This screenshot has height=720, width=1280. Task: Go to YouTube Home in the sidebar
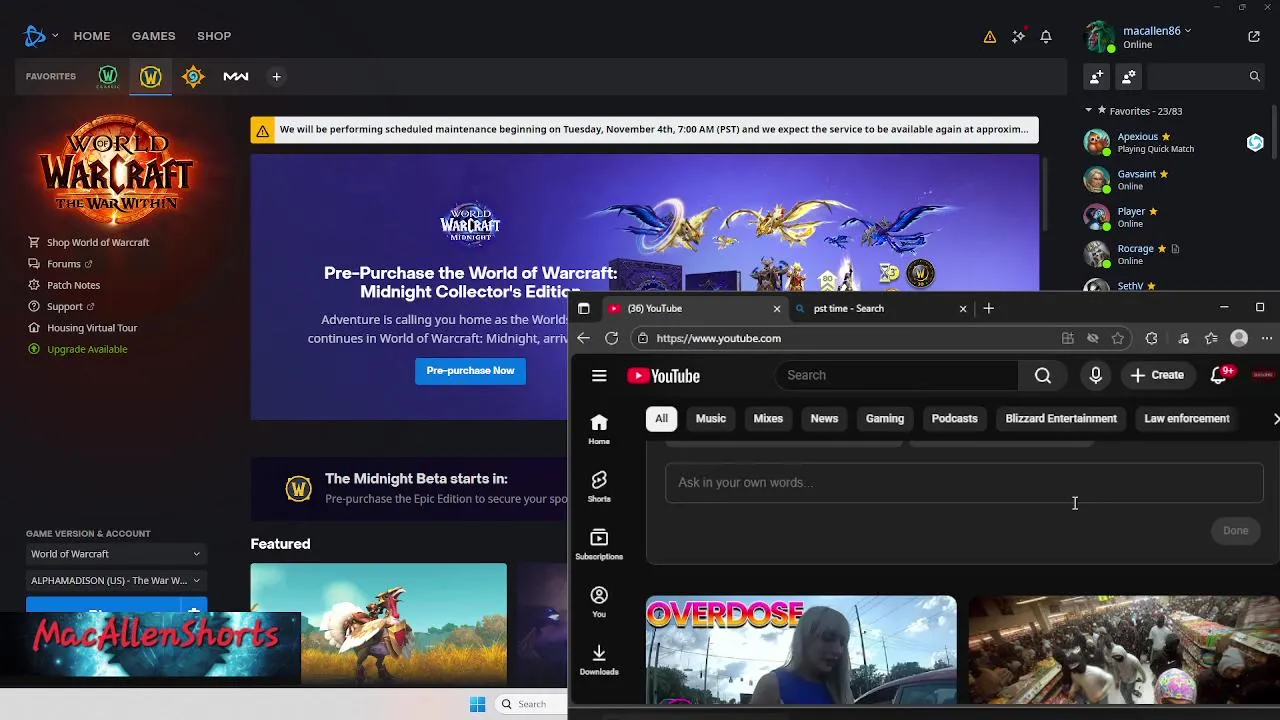599,429
